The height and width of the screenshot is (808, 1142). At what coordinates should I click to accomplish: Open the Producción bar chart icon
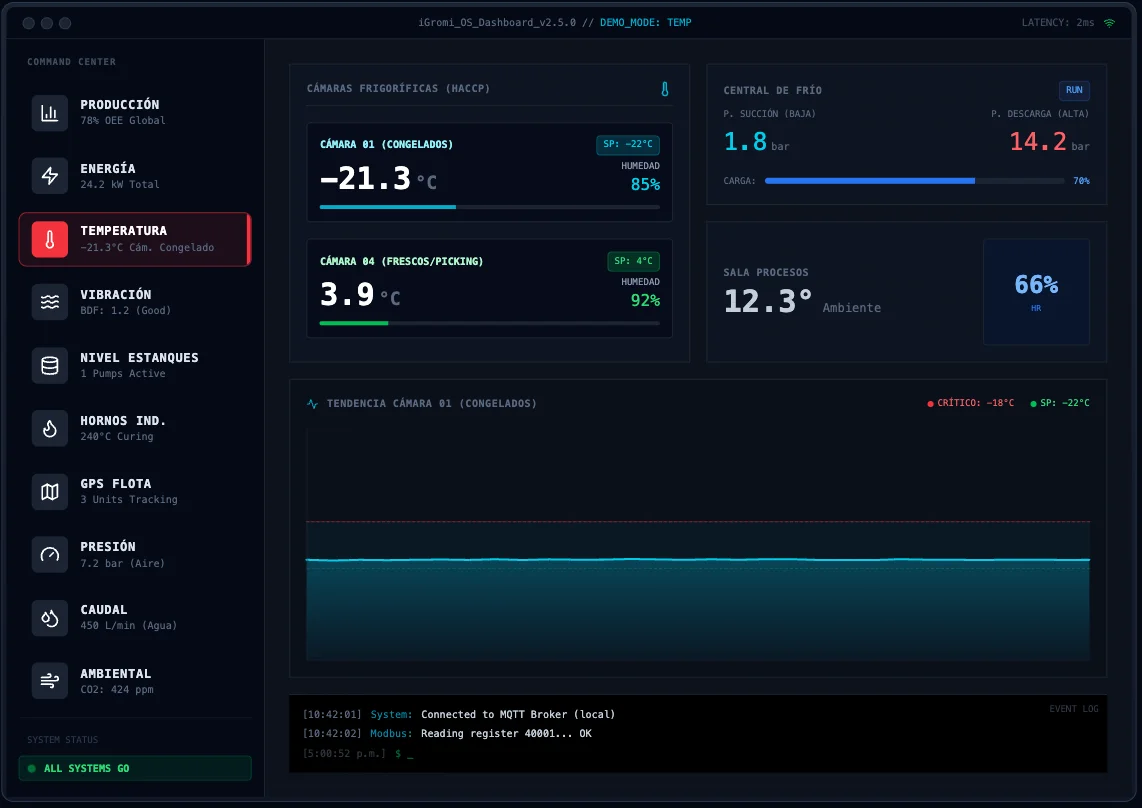pyautogui.click(x=50, y=113)
